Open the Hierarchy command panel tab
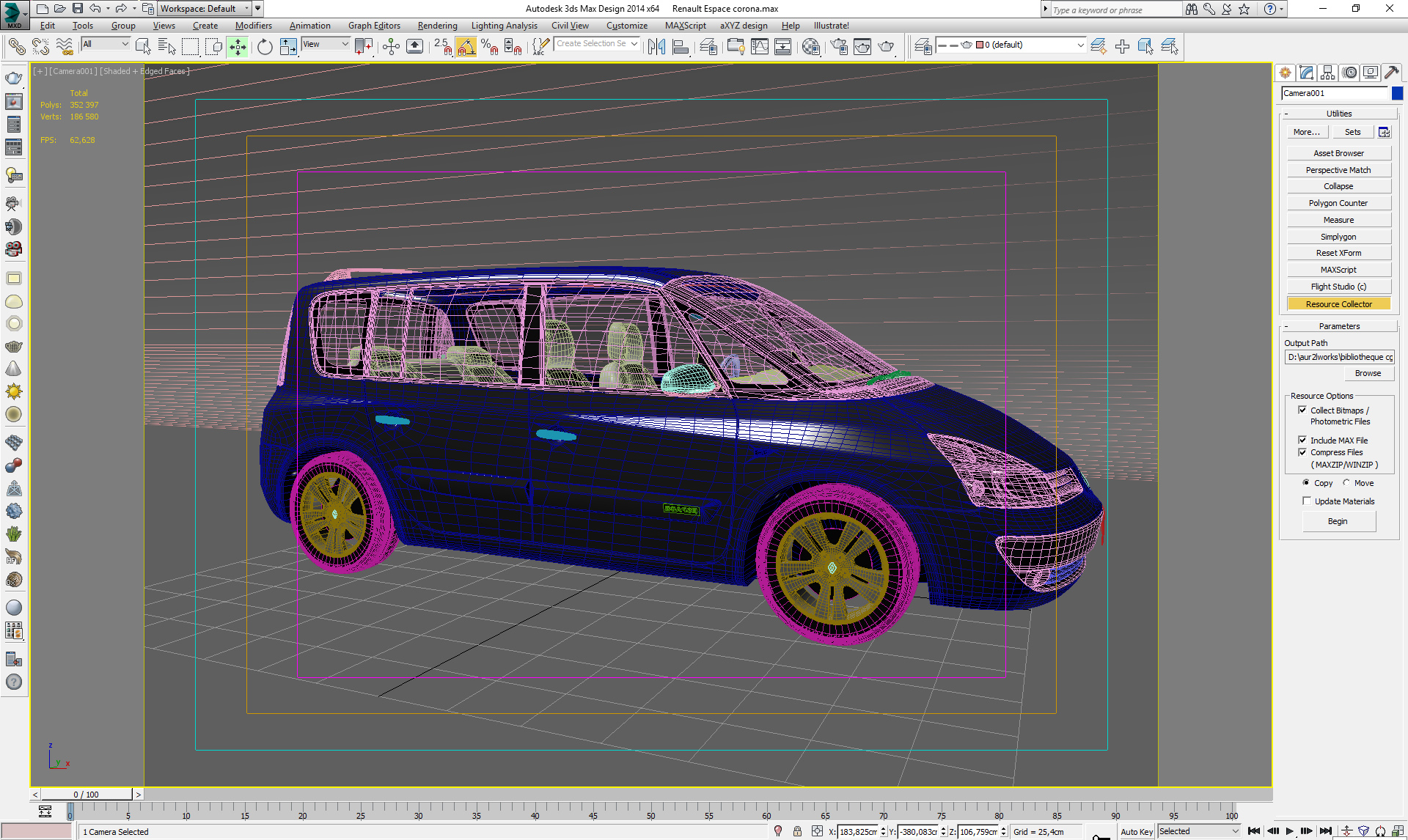The image size is (1408, 840). click(1327, 73)
